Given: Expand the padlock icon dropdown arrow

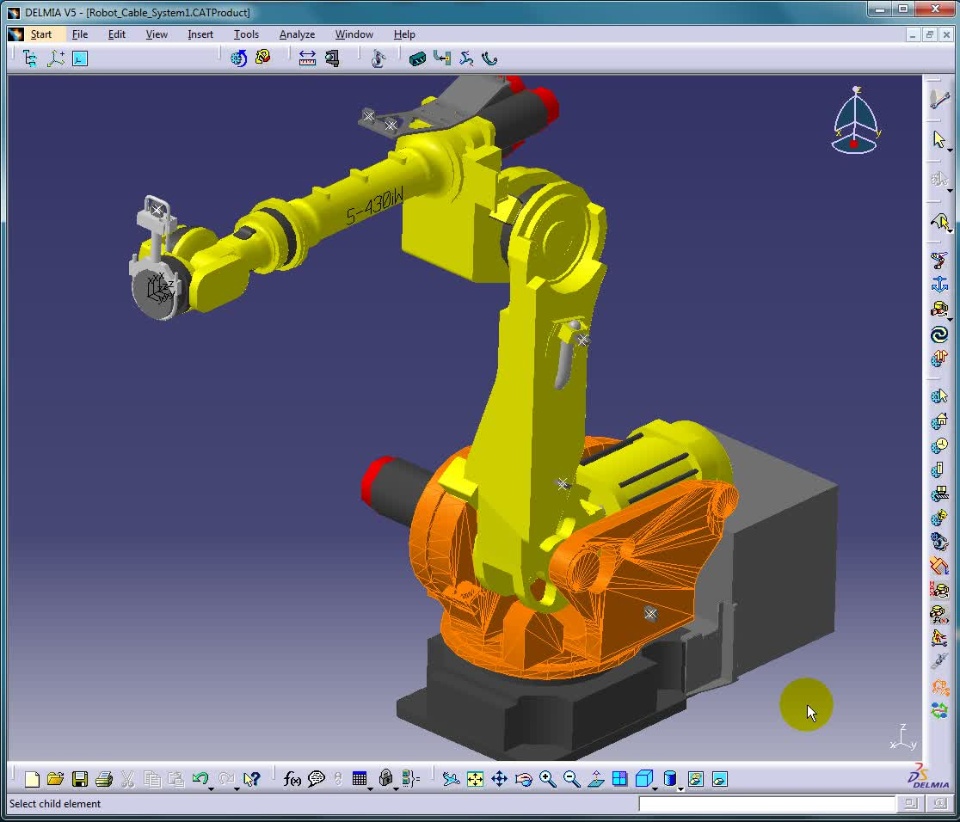Looking at the screenshot, I should (396, 788).
